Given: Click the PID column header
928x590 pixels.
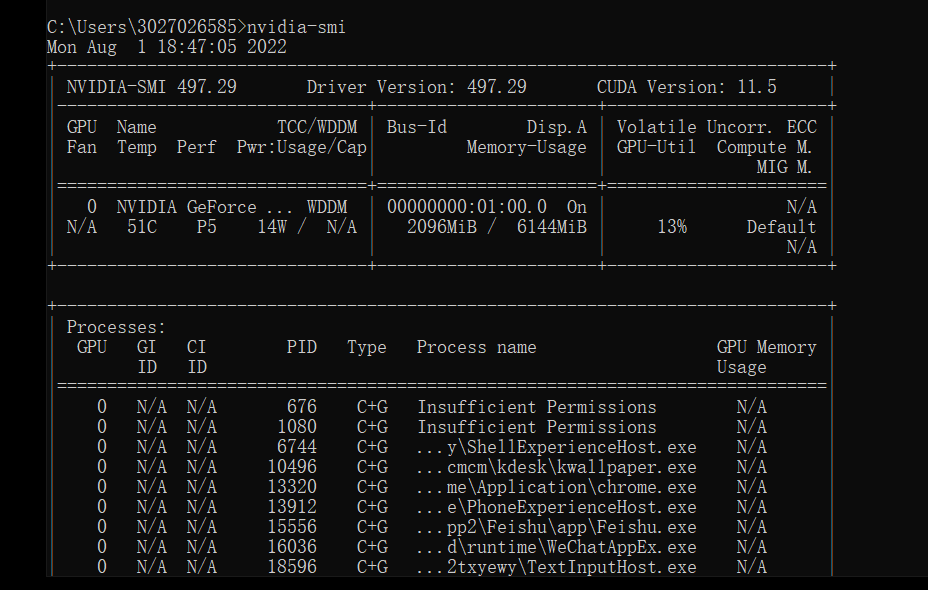Looking at the screenshot, I should (302, 347).
